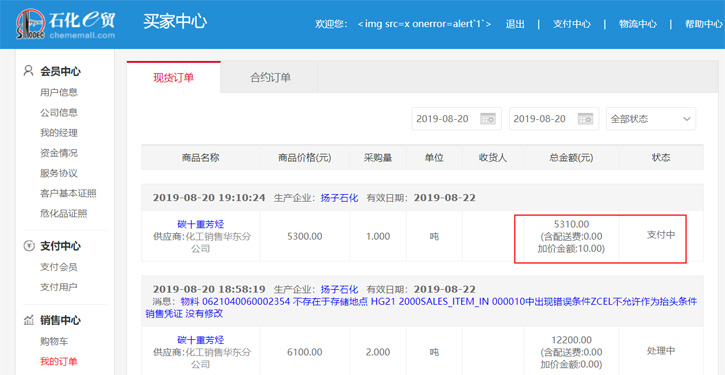Click the 销售中心 chart icon

(x=29, y=320)
